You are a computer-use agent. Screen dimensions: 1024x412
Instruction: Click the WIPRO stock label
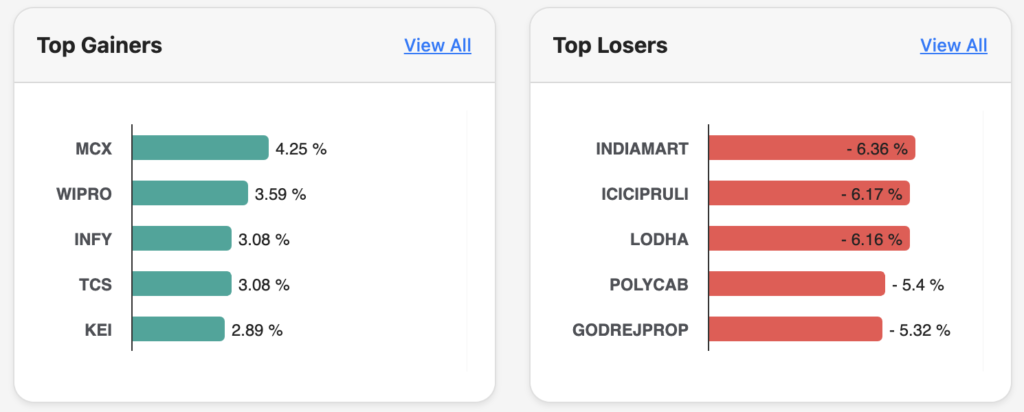coord(84,193)
